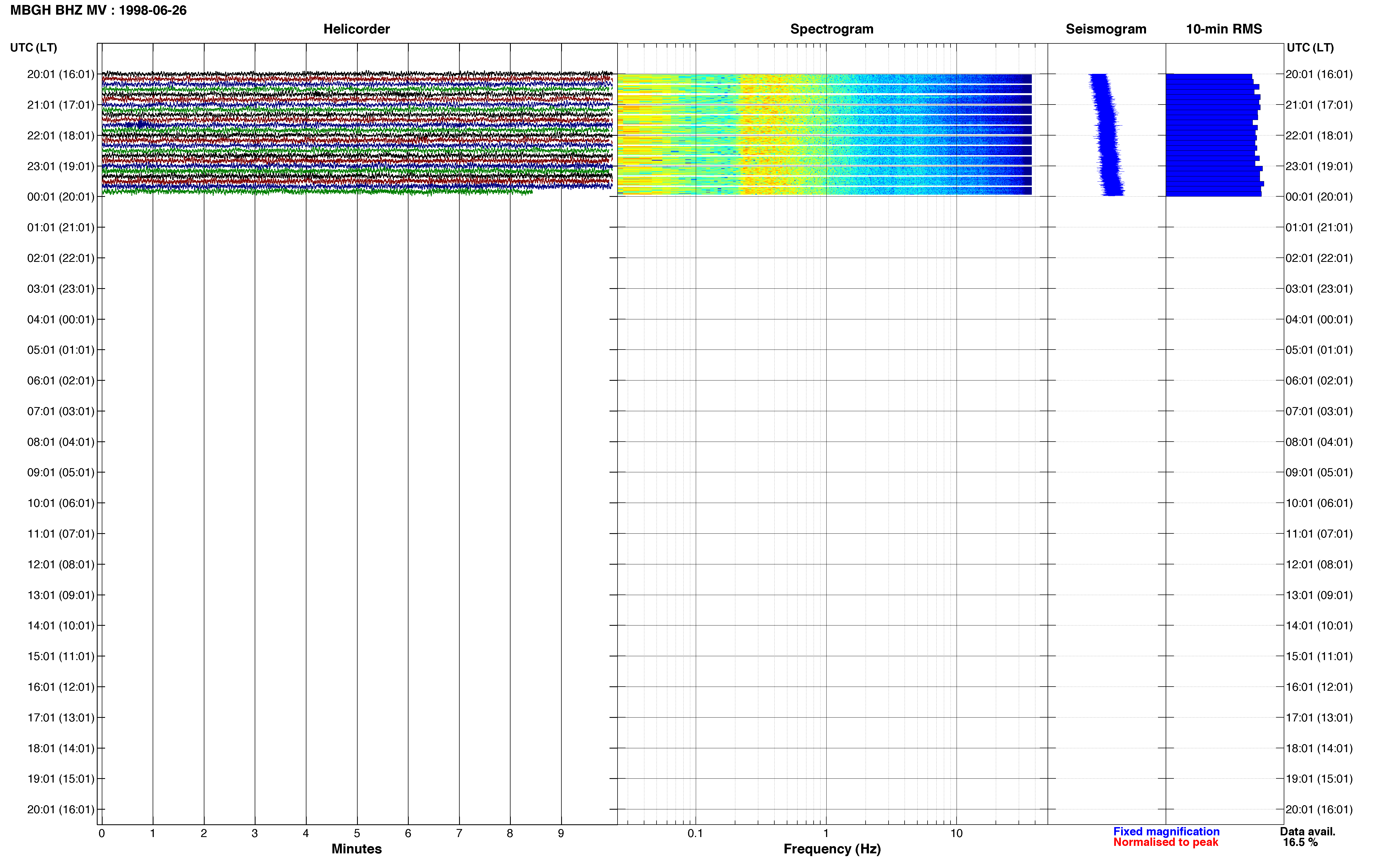Click the 'Minutes' x-axis label
This screenshot has height=868, width=1388.
click(x=356, y=848)
